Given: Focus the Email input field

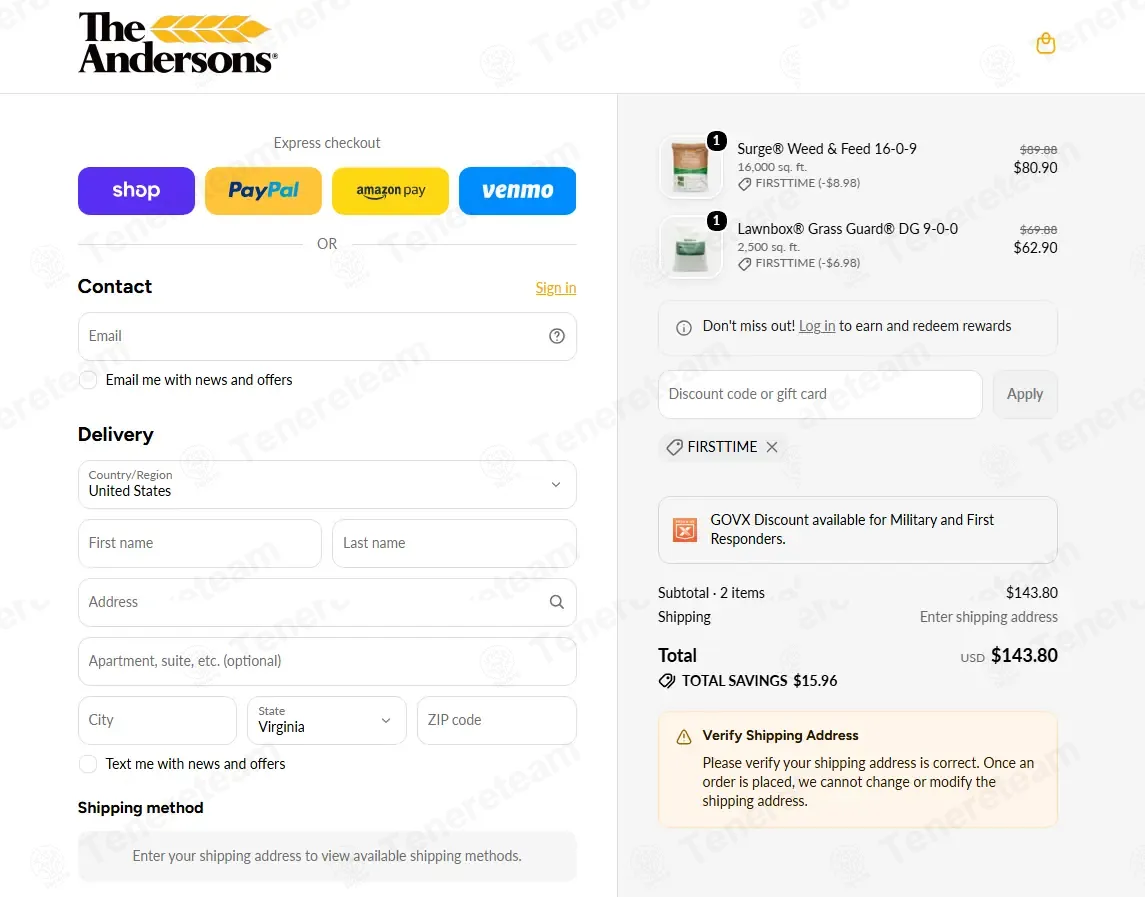Looking at the screenshot, I should (327, 336).
